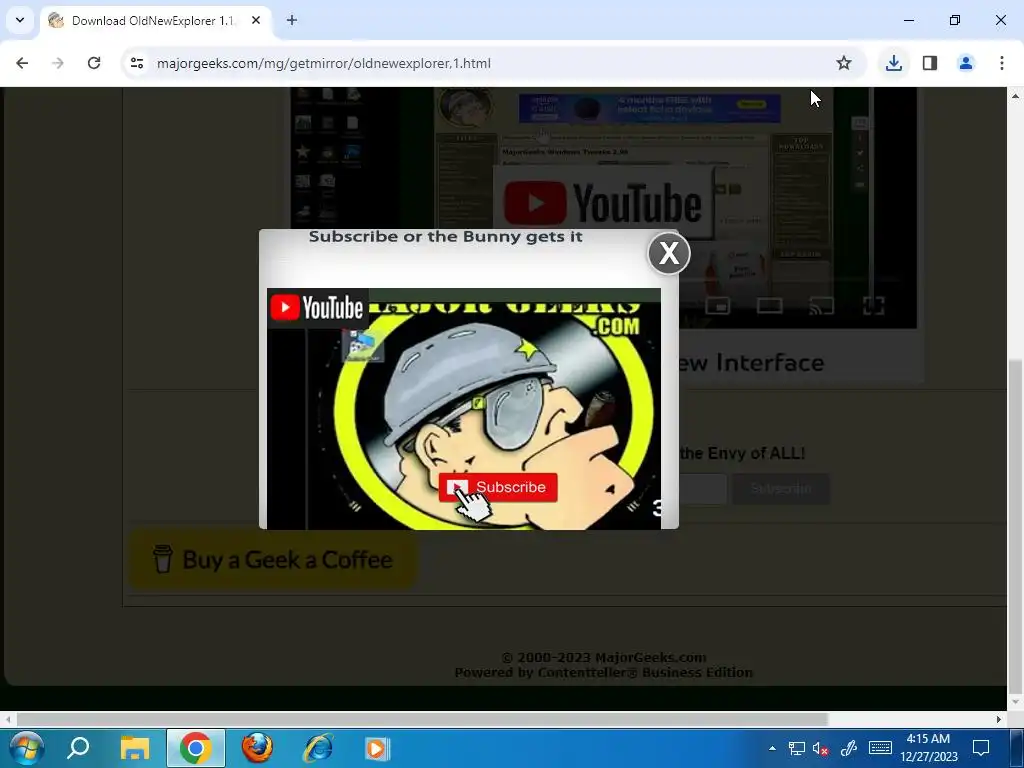Open the notification center icon
This screenshot has height=768, width=1024.
(981, 748)
